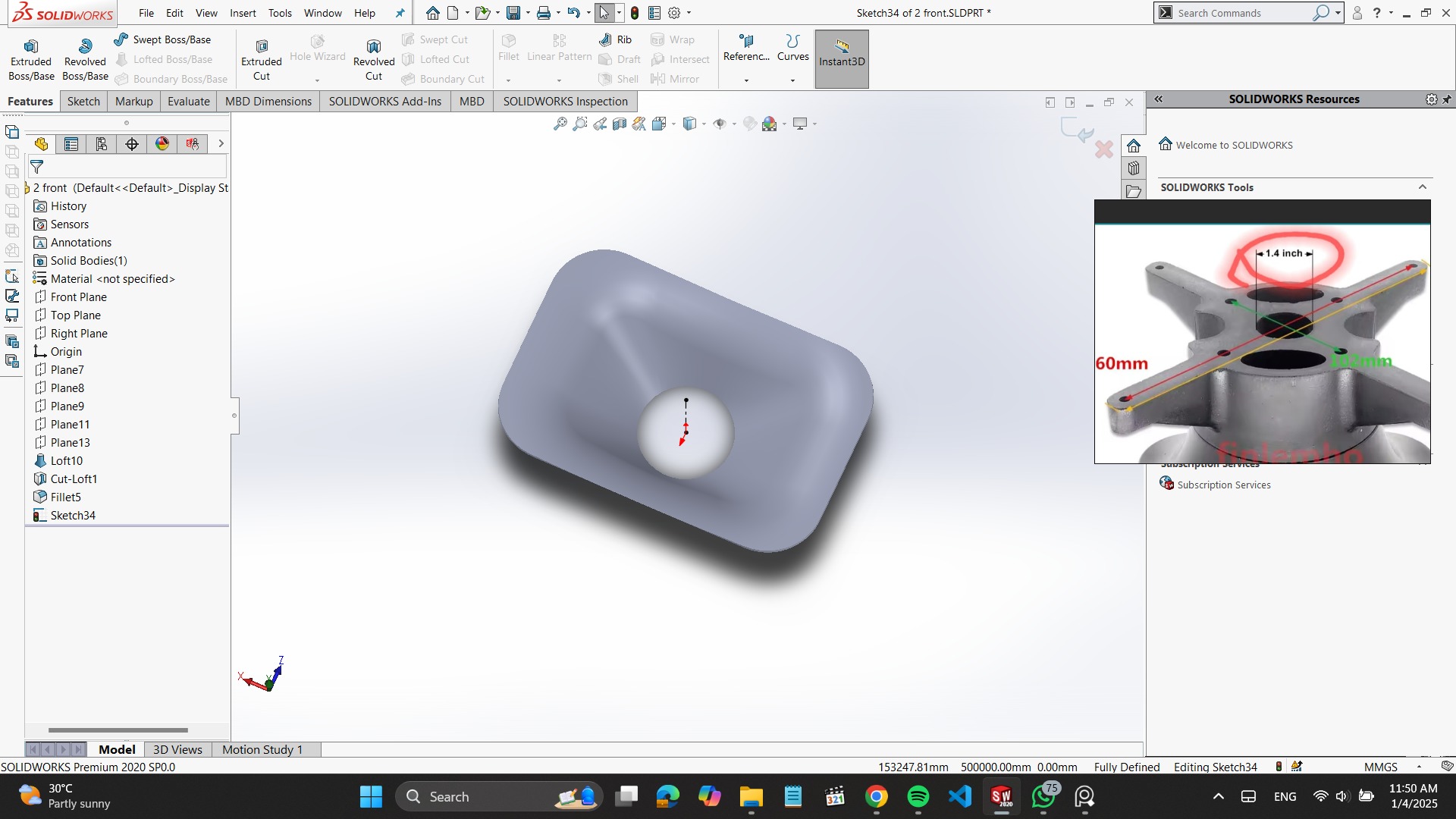Click the Zoom to Area icon
The image size is (1456, 819).
[580, 124]
